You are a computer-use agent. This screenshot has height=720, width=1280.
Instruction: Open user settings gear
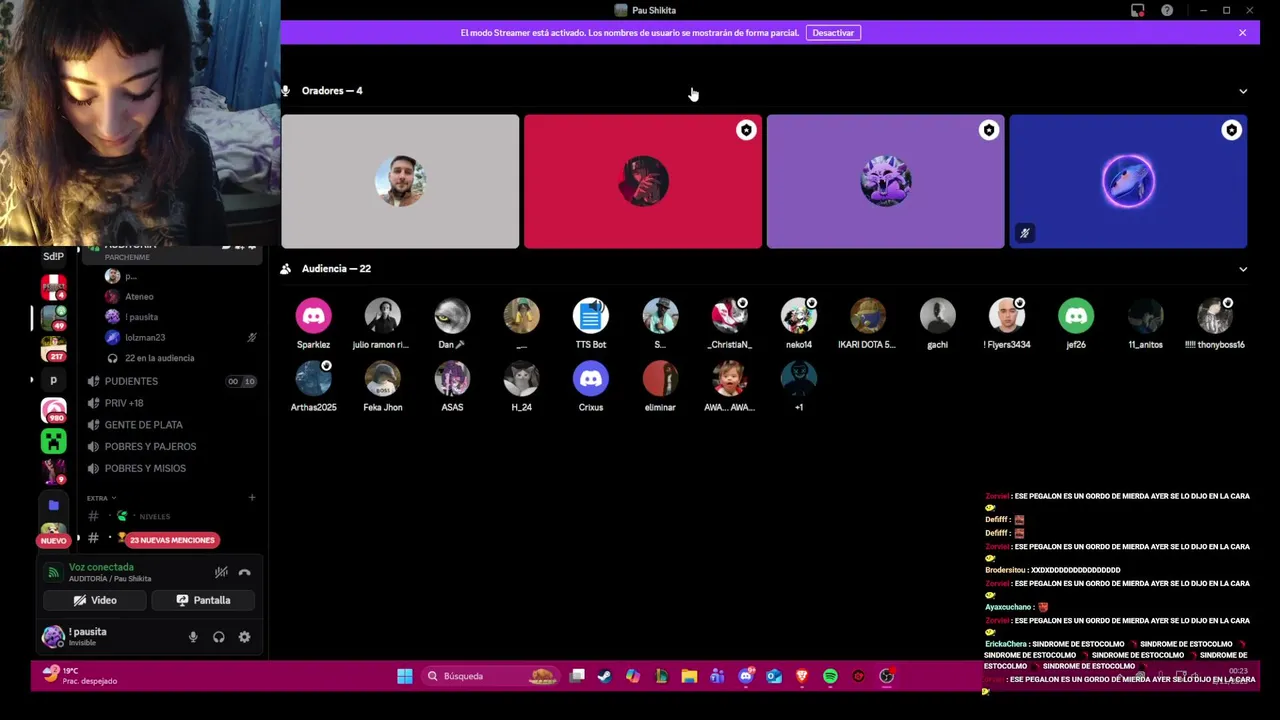pyautogui.click(x=244, y=637)
